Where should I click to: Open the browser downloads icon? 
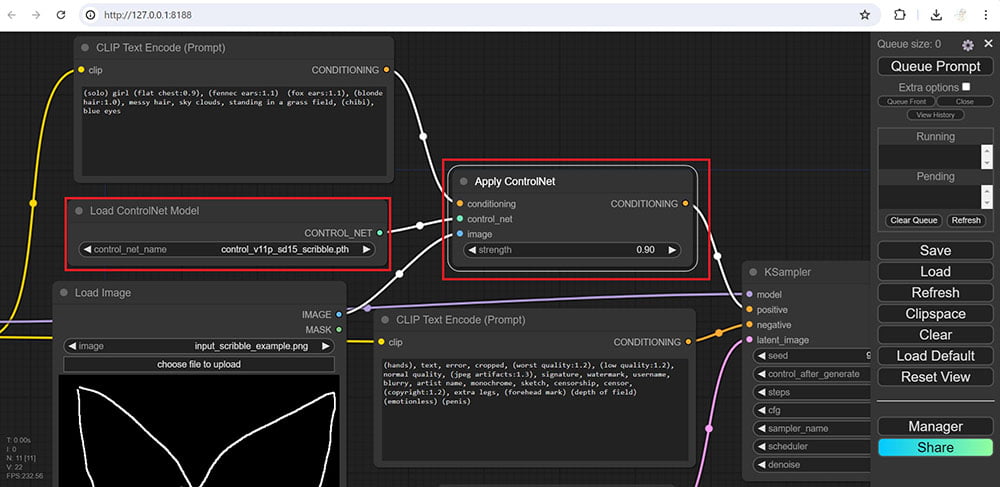tap(936, 15)
